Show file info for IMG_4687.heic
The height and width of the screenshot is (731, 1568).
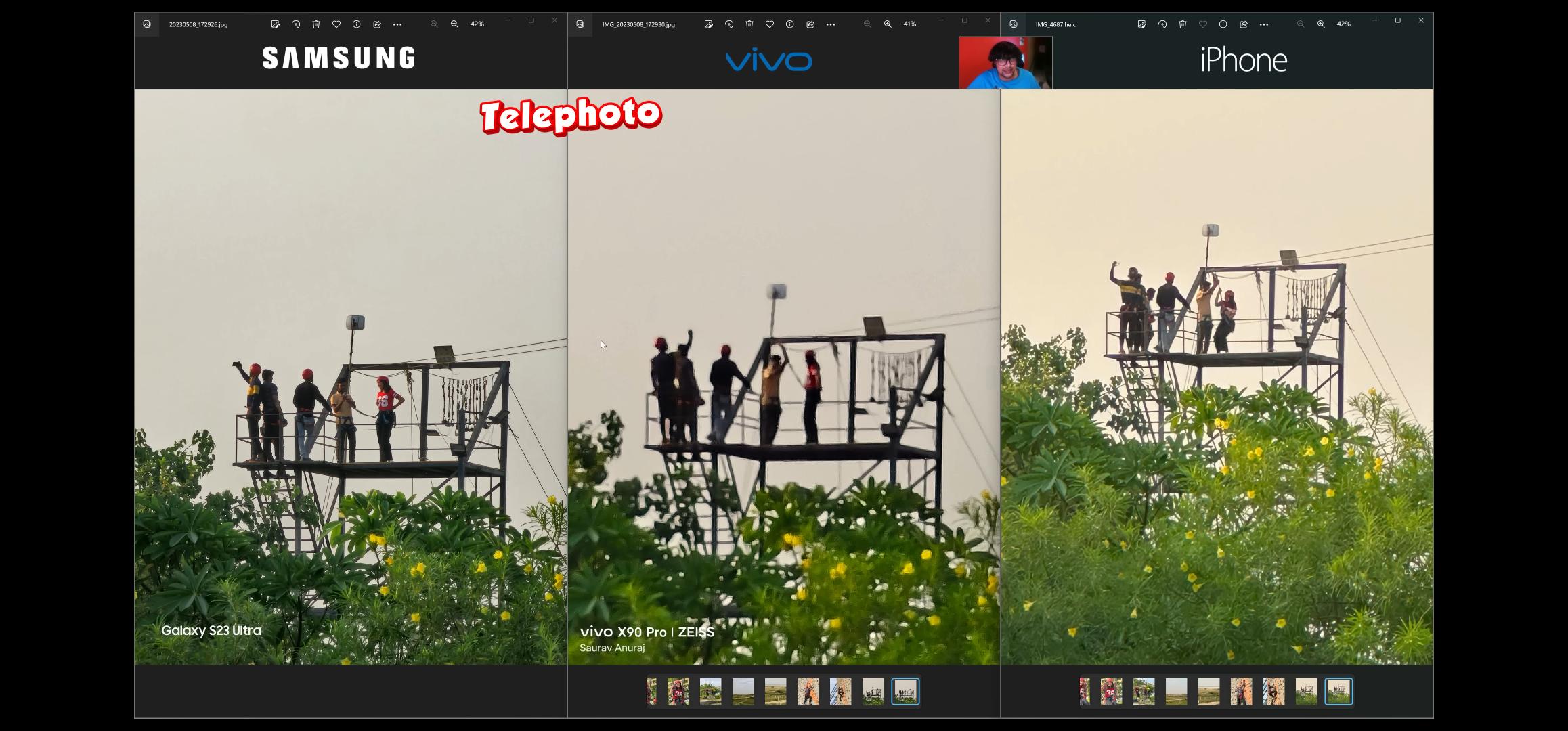coord(1223,24)
